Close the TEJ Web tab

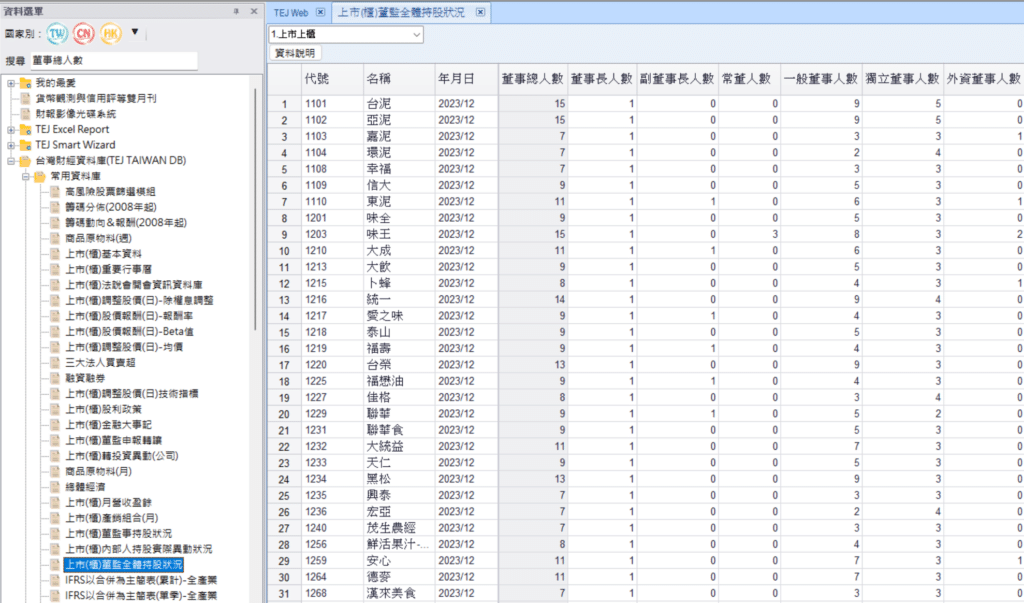pyautogui.click(x=320, y=12)
